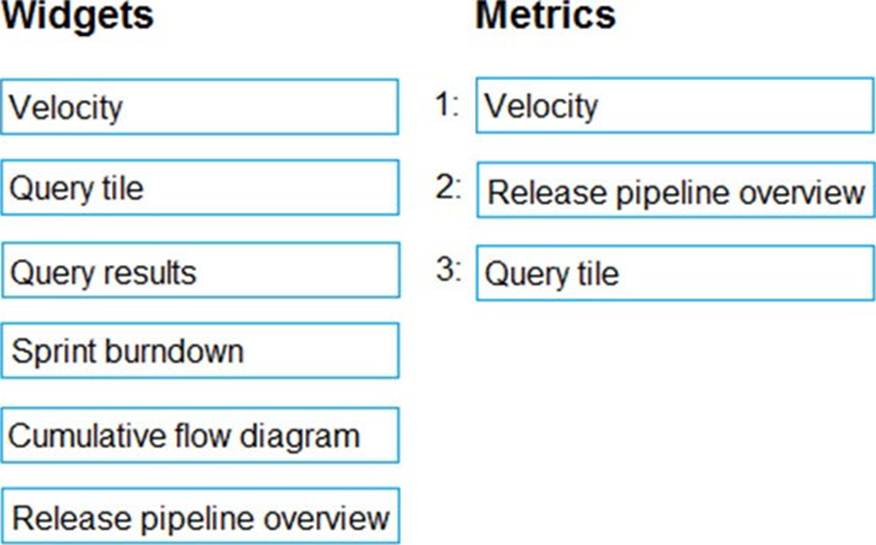Select the last item in the Widgets list
Screen dimensions: 876x545
[x=200, y=517]
